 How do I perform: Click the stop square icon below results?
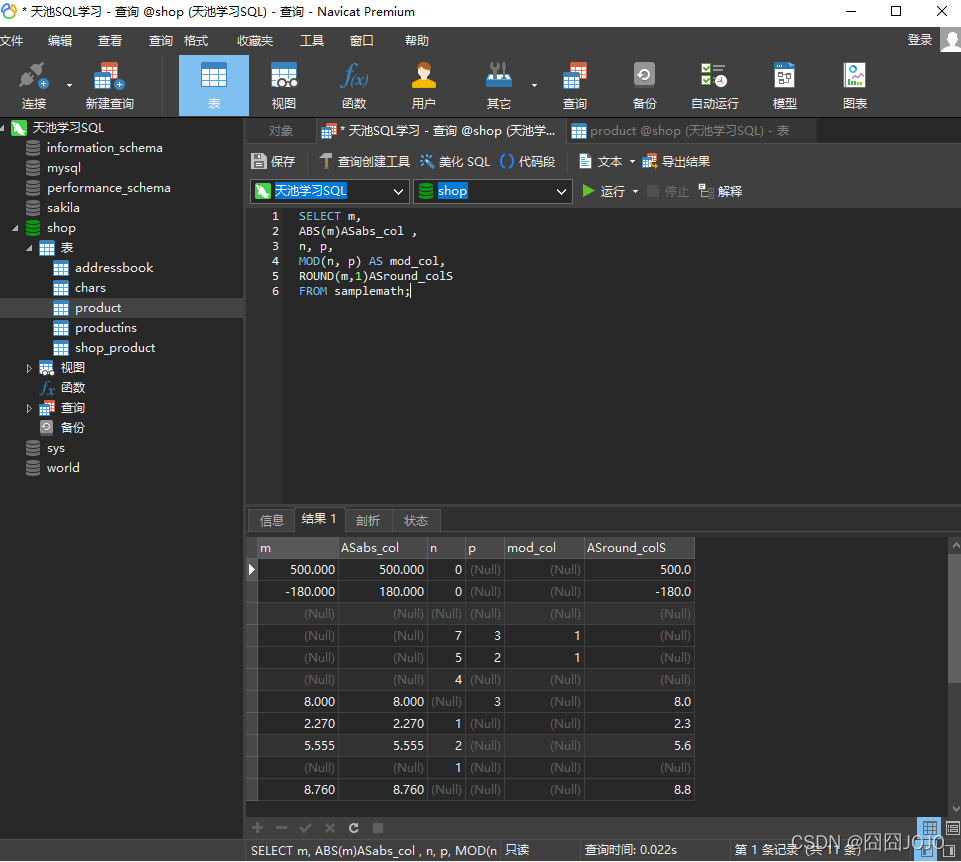(x=378, y=828)
